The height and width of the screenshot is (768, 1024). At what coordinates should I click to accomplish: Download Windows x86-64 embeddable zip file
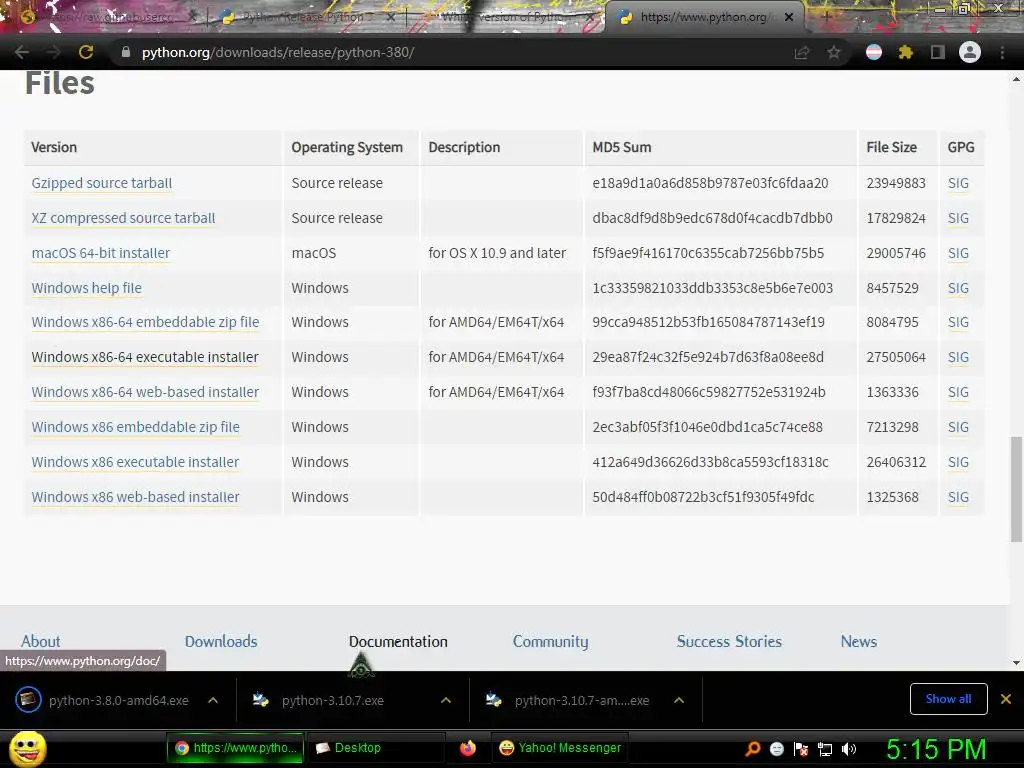coord(145,322)
